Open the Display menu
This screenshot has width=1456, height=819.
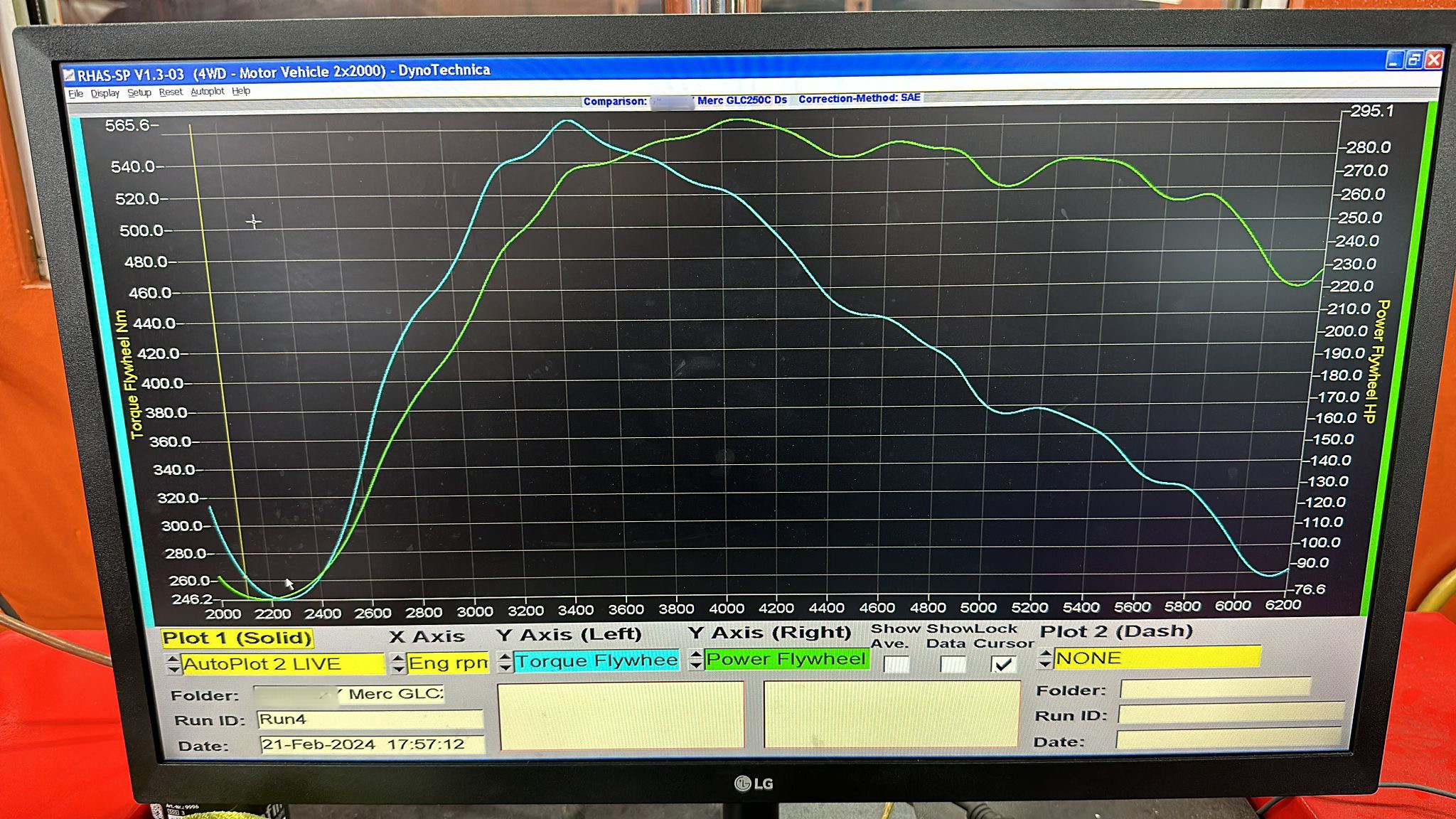pos(105,93)
